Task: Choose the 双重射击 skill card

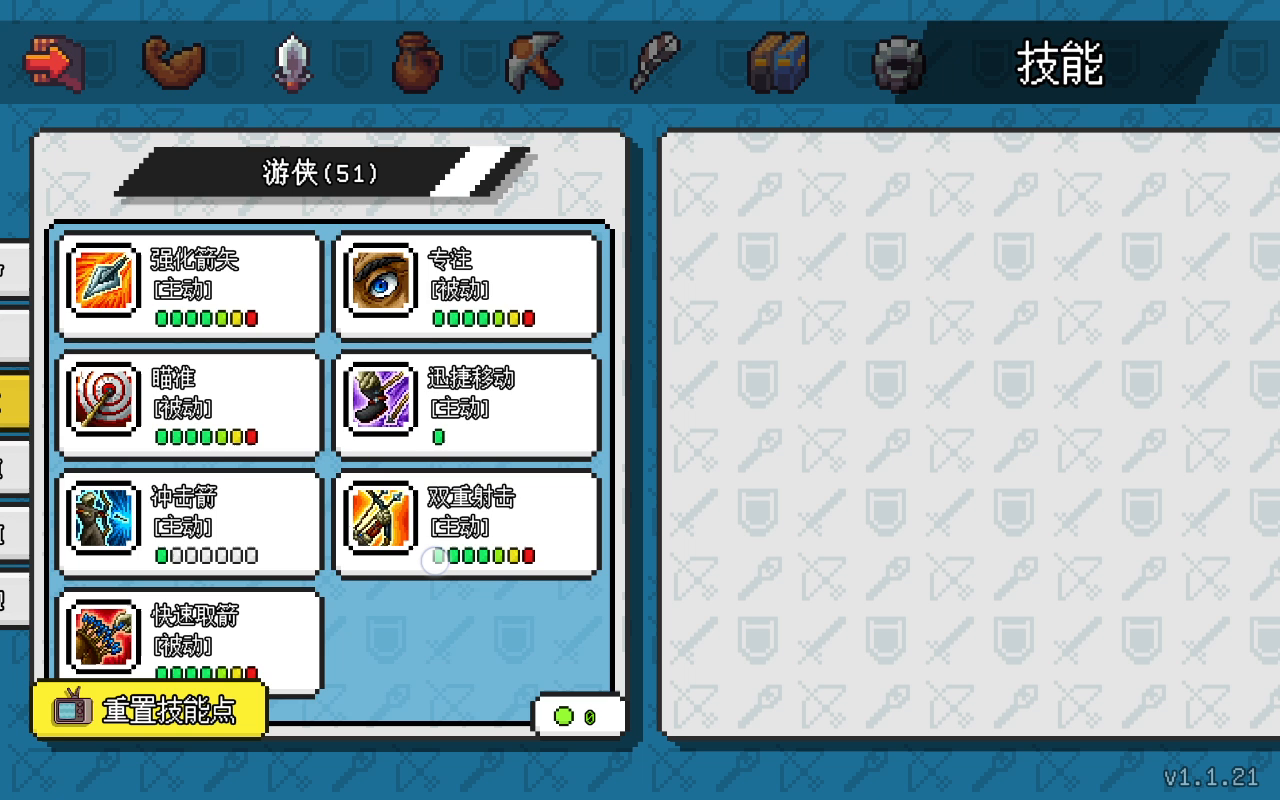Action: [467, 523]
